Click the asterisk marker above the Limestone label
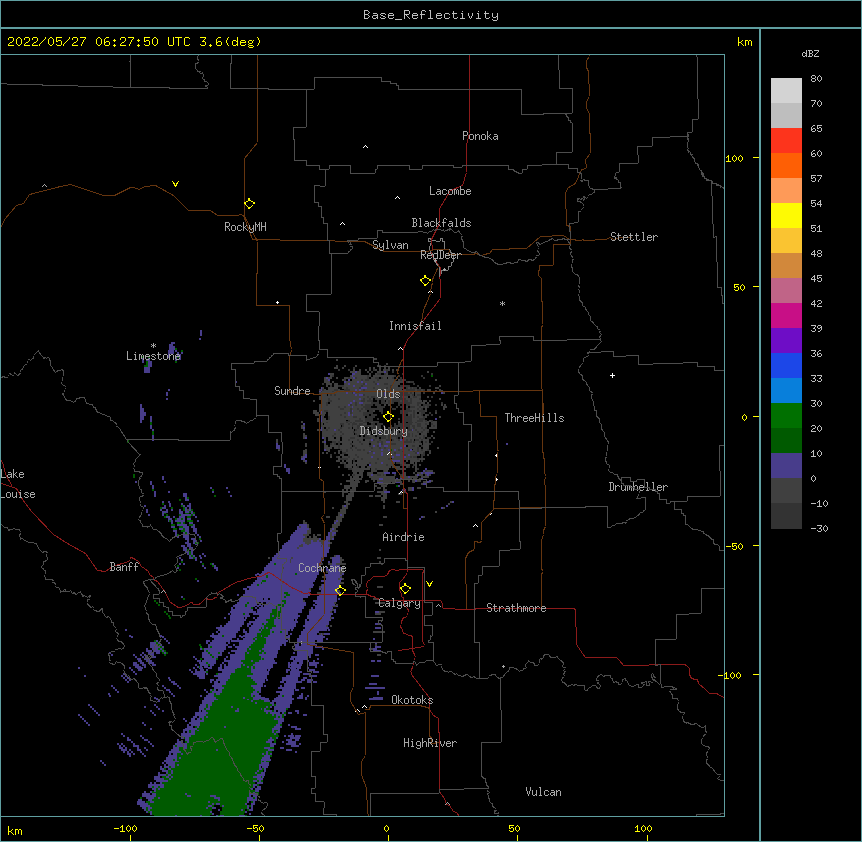The height and width of the screenshot is (842, 862). (x=153, y=346)
